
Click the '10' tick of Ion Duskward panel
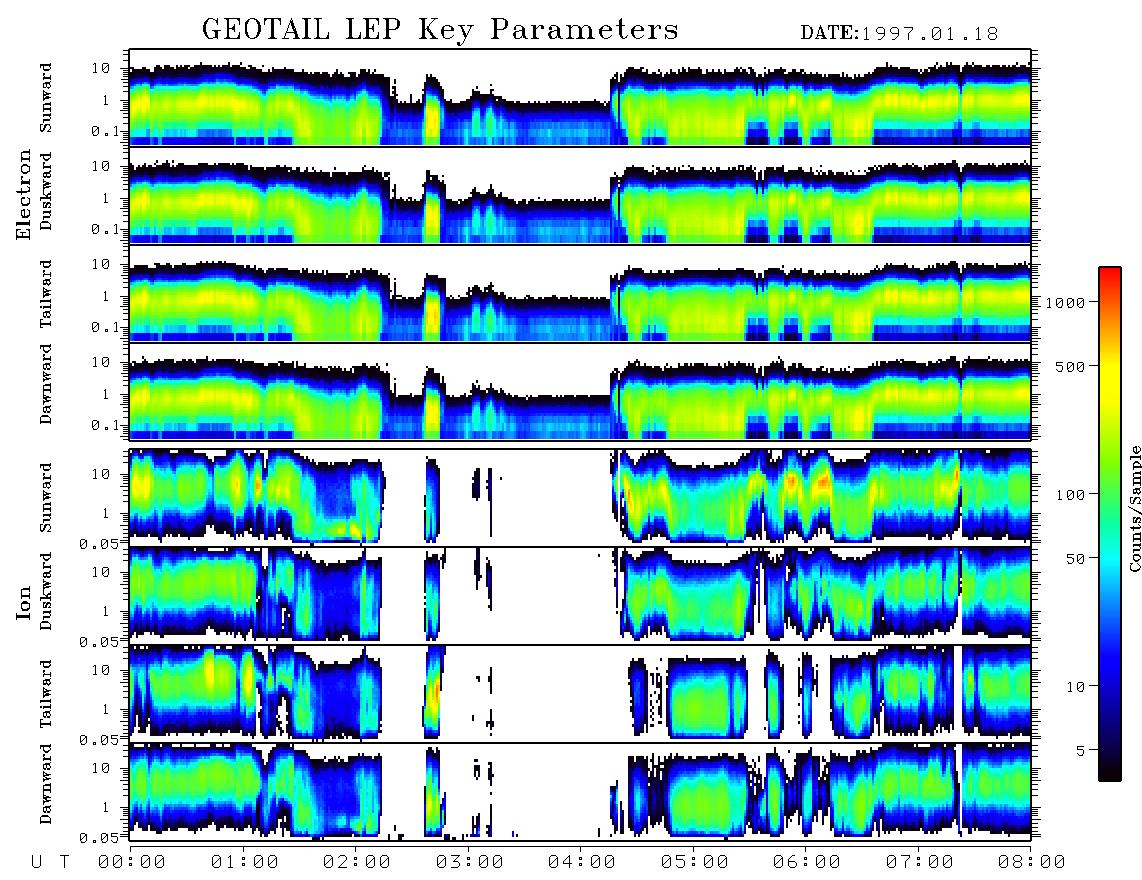point(101,573)
